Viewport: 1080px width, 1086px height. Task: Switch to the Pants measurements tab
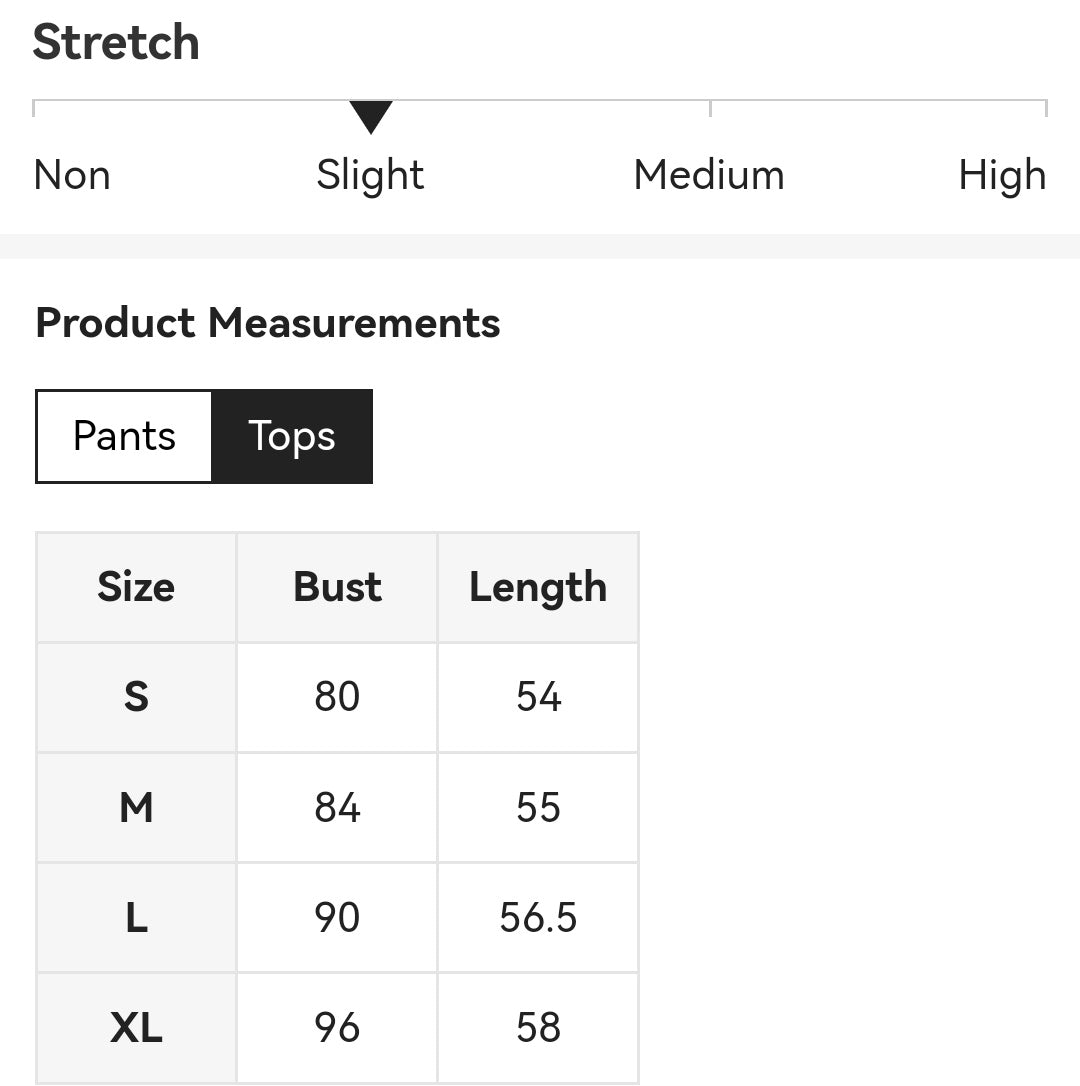(124, 436)
